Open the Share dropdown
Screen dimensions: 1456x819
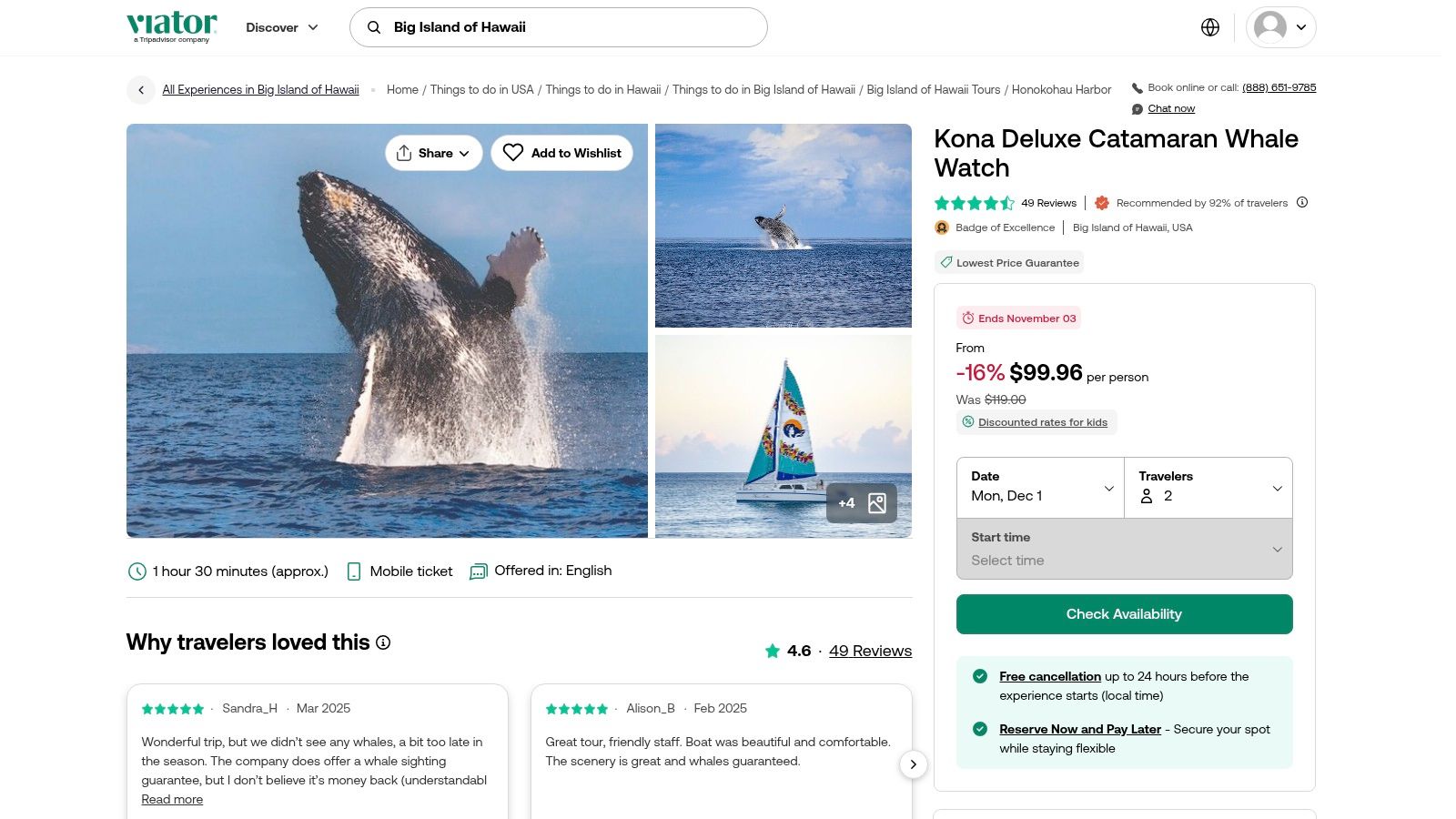pos(433,153)
